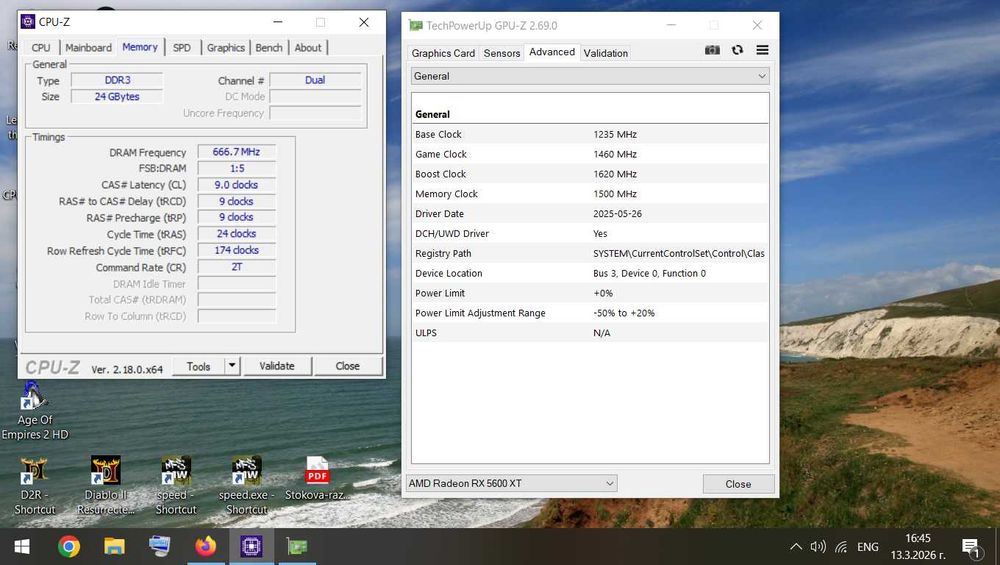1000x565 pixels.
Task: Open the Windows Start menu
Action: coord(22,547)
